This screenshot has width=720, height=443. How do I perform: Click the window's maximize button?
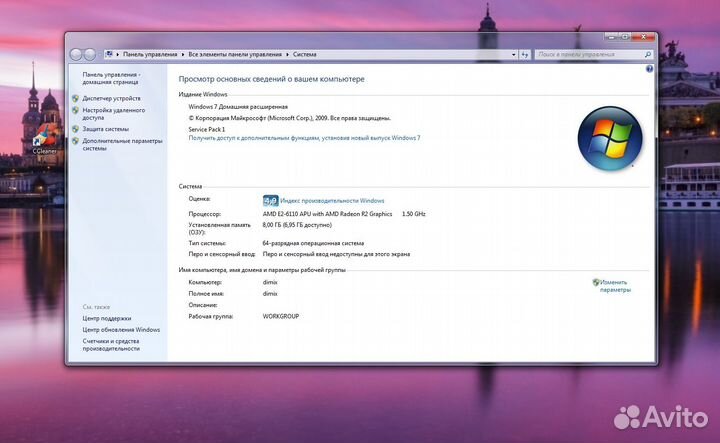coord(624,37)
